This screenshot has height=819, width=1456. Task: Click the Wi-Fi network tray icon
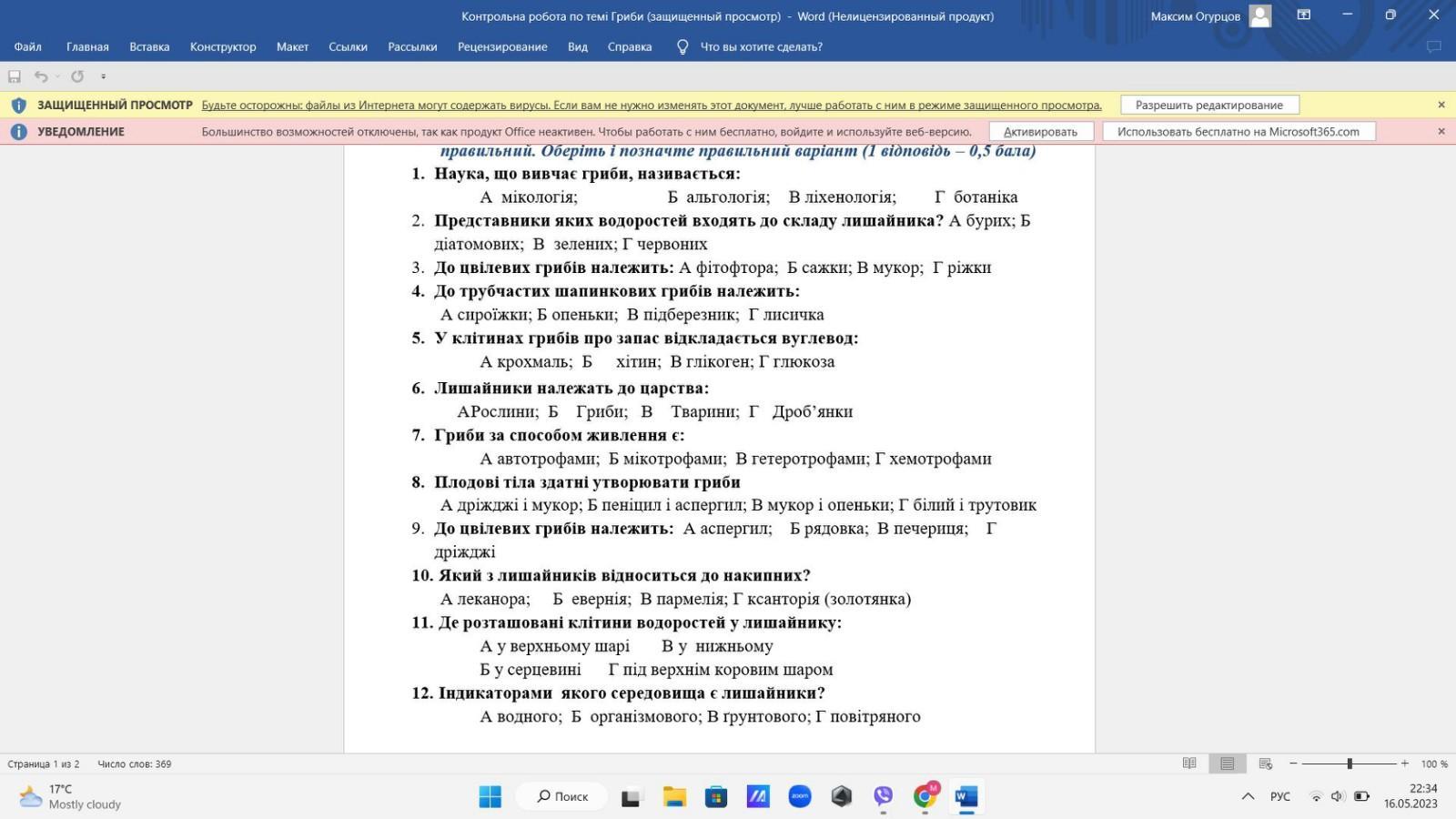click(1316, 796)
